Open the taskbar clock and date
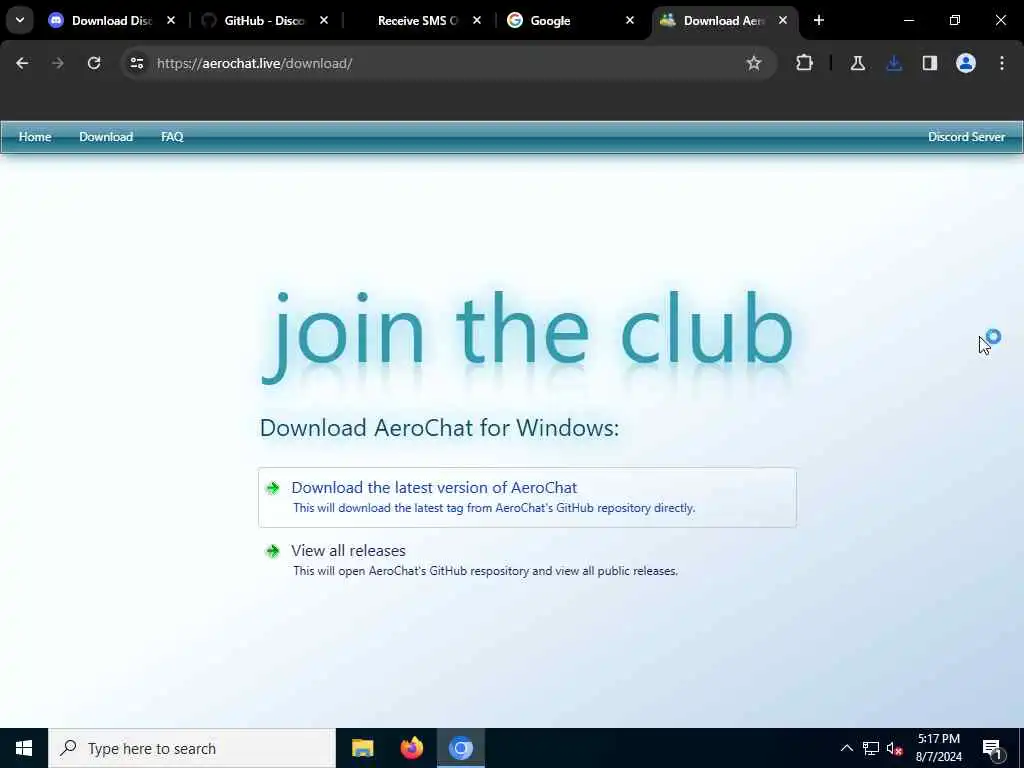 938,748
